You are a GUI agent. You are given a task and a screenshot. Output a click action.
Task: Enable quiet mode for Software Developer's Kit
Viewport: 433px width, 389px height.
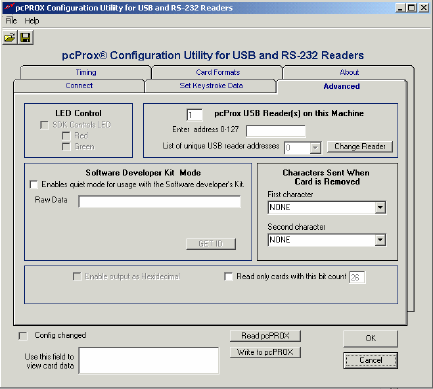pos(34,184)
